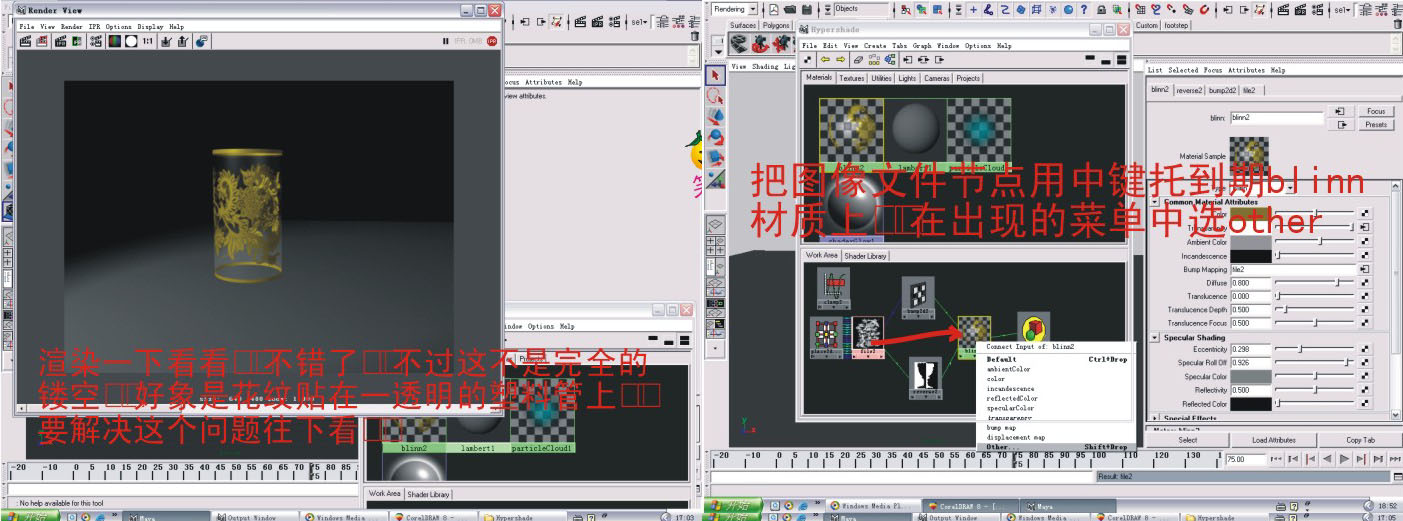Click the redo previous render icon in Render View
Screen dimensions: 1403x521
(x=24, y=42)
